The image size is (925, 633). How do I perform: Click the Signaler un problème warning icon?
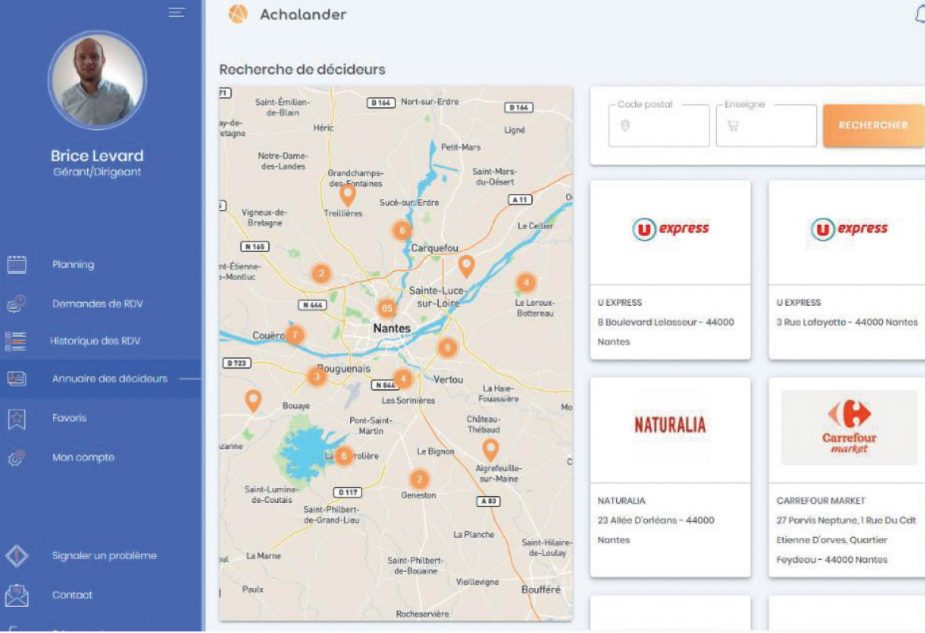[x=17, y=556]
